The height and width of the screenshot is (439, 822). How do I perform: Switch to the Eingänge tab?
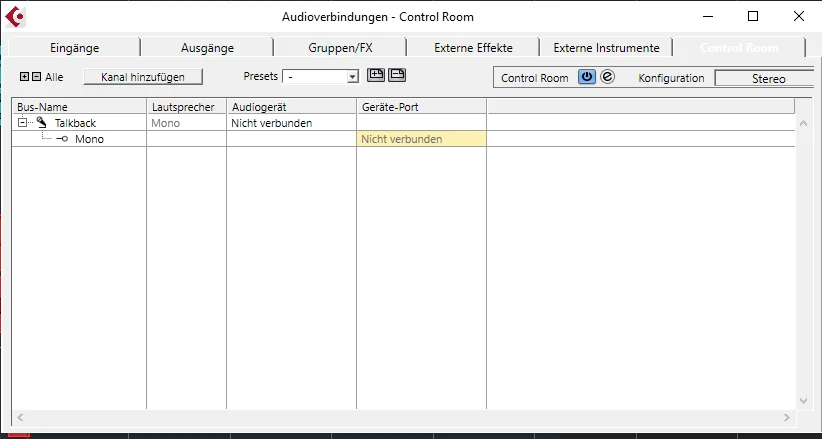coord(74,47)
